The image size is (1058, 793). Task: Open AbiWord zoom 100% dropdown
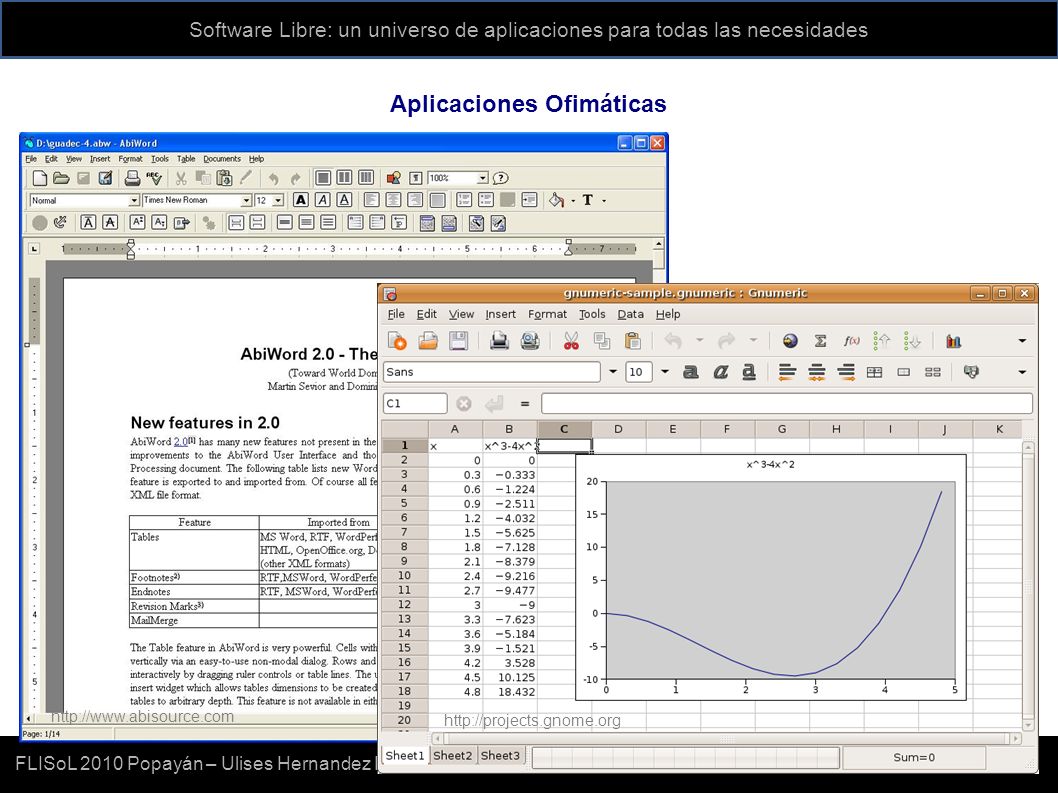click(x=482, y=178)
